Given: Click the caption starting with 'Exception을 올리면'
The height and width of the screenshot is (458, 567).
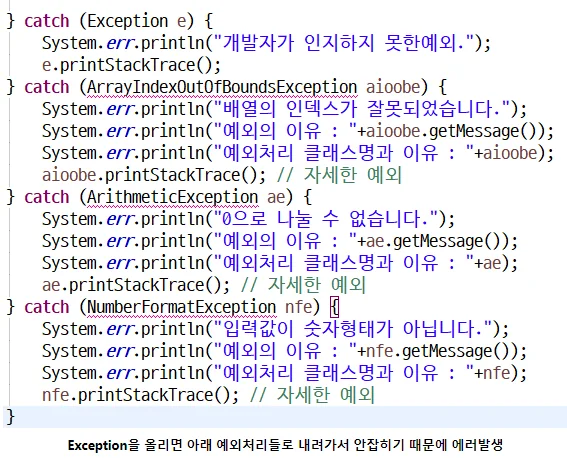Looking at the screenshot, I should [x=285, y=445].
